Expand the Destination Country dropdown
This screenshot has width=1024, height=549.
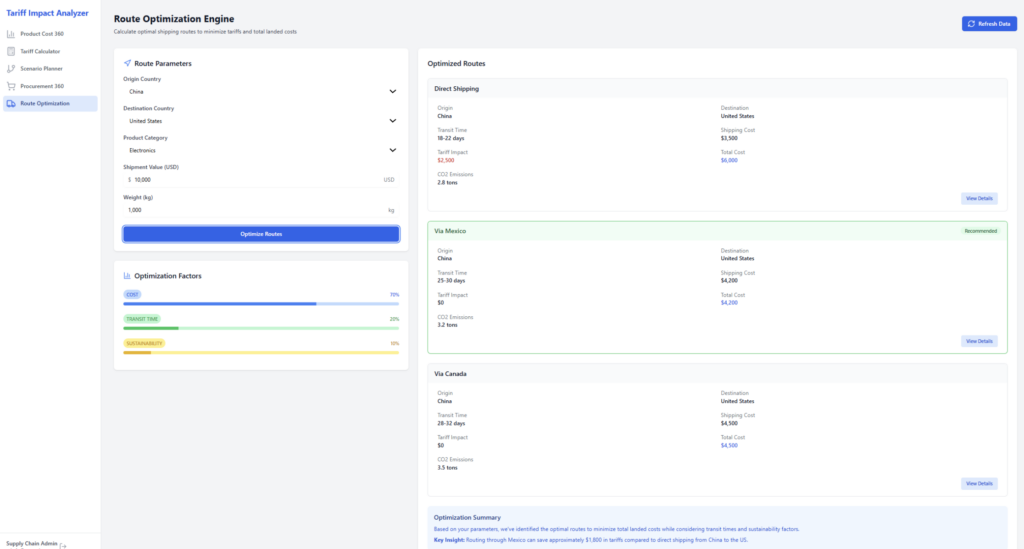260,121
